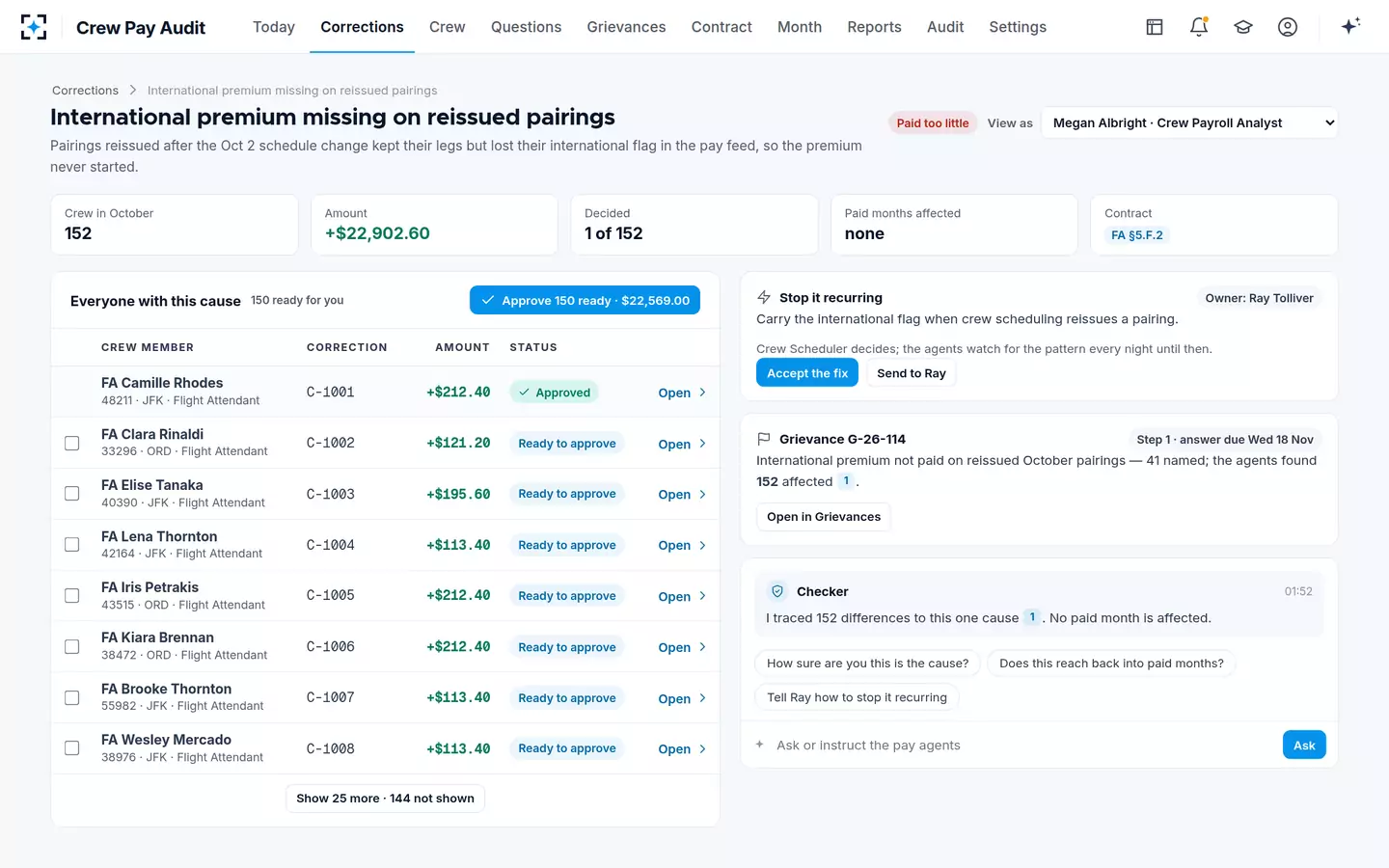Open the notifications bell
Screen dimensions: 1389x868
1199,27
